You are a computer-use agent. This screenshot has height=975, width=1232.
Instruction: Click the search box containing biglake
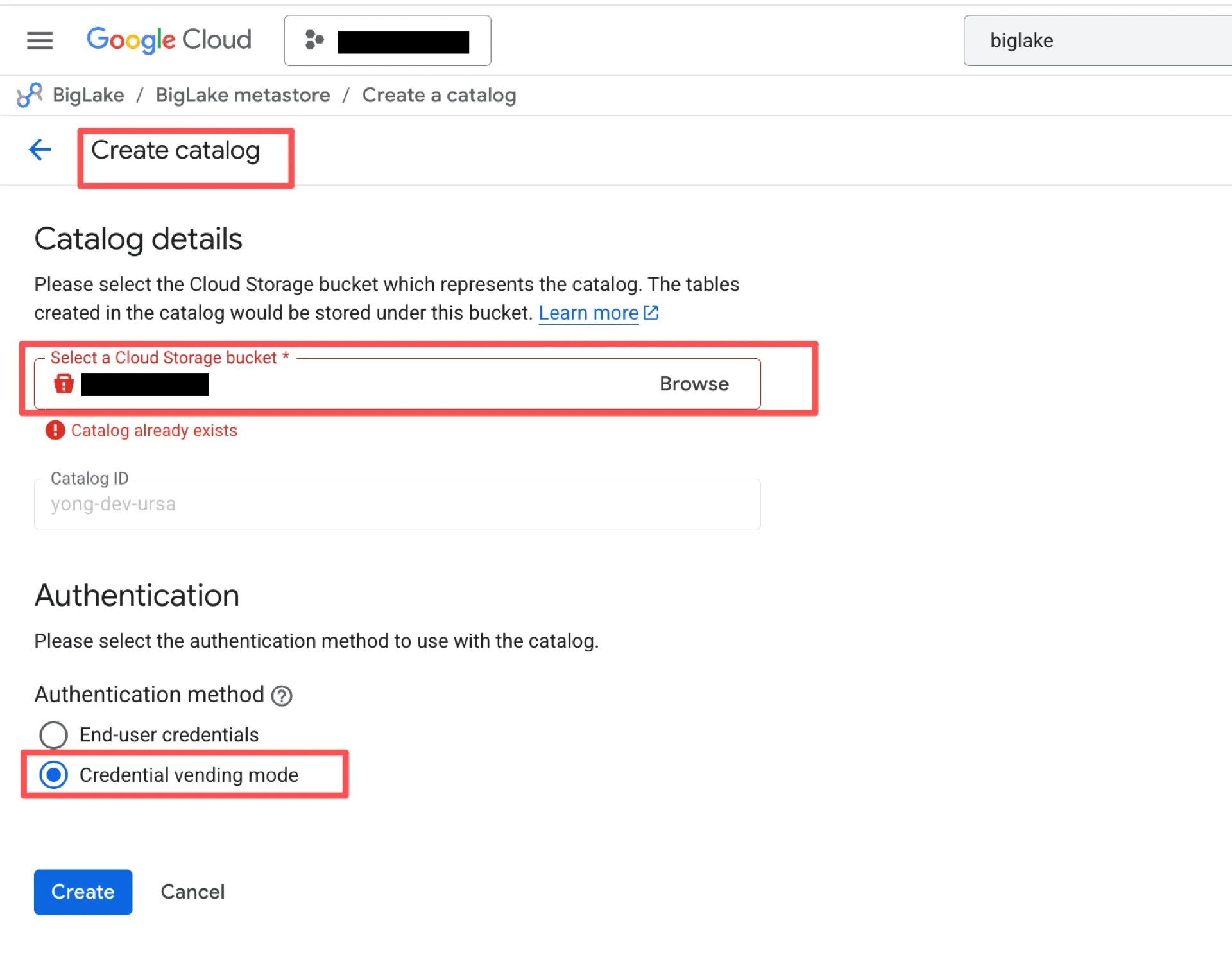[1097, 40]
